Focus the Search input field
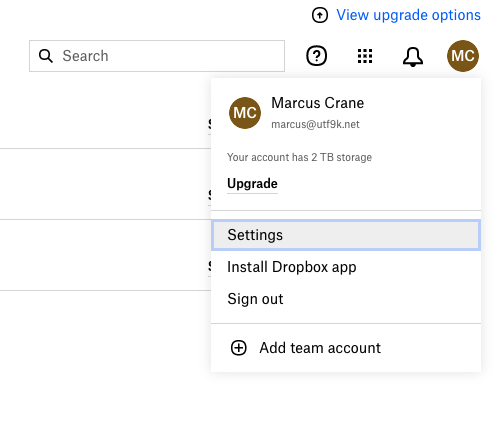 click(x=157, y=56)
